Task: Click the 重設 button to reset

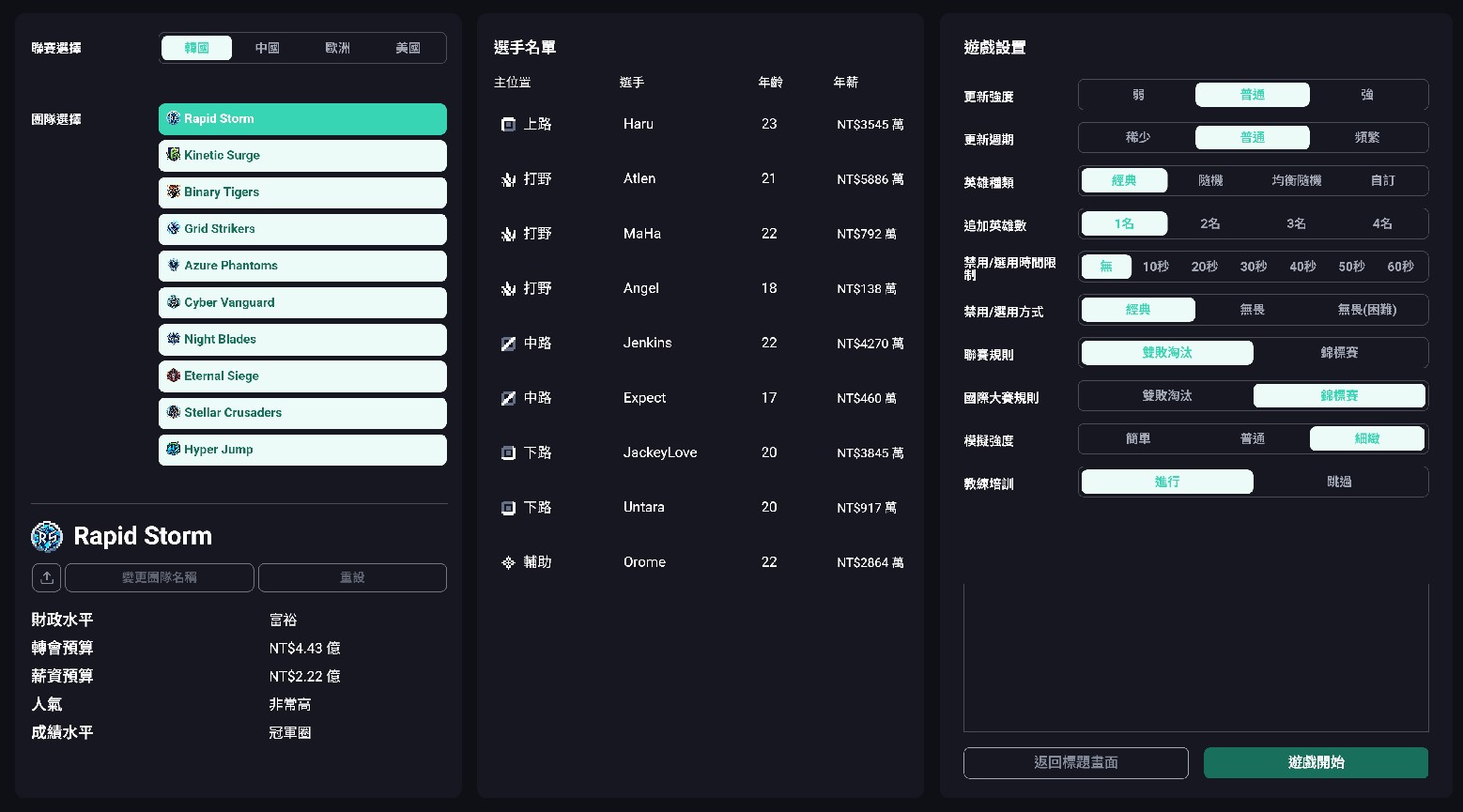Action: [x=352, y=577]
